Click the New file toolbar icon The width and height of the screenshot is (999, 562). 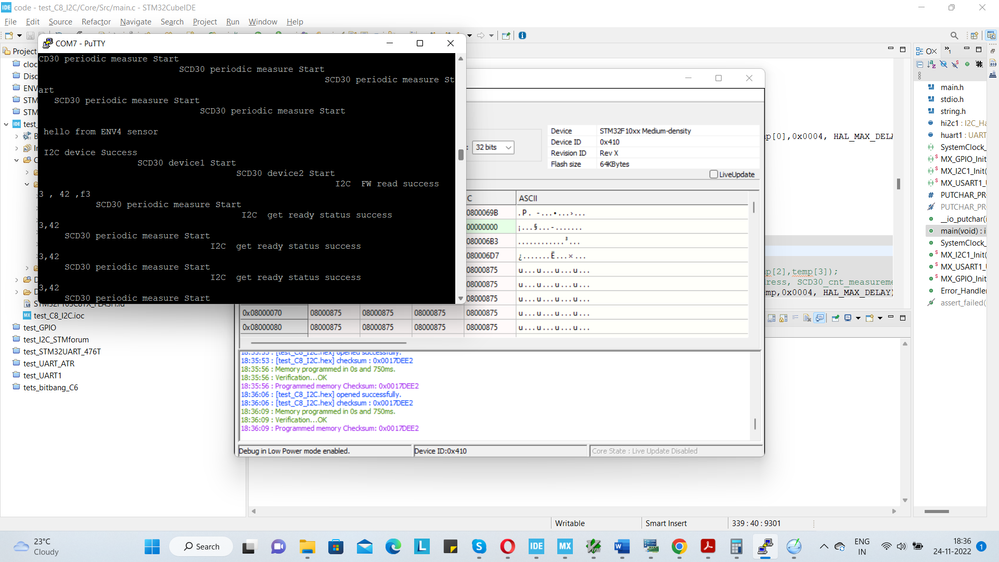click(x=10, y=36)
